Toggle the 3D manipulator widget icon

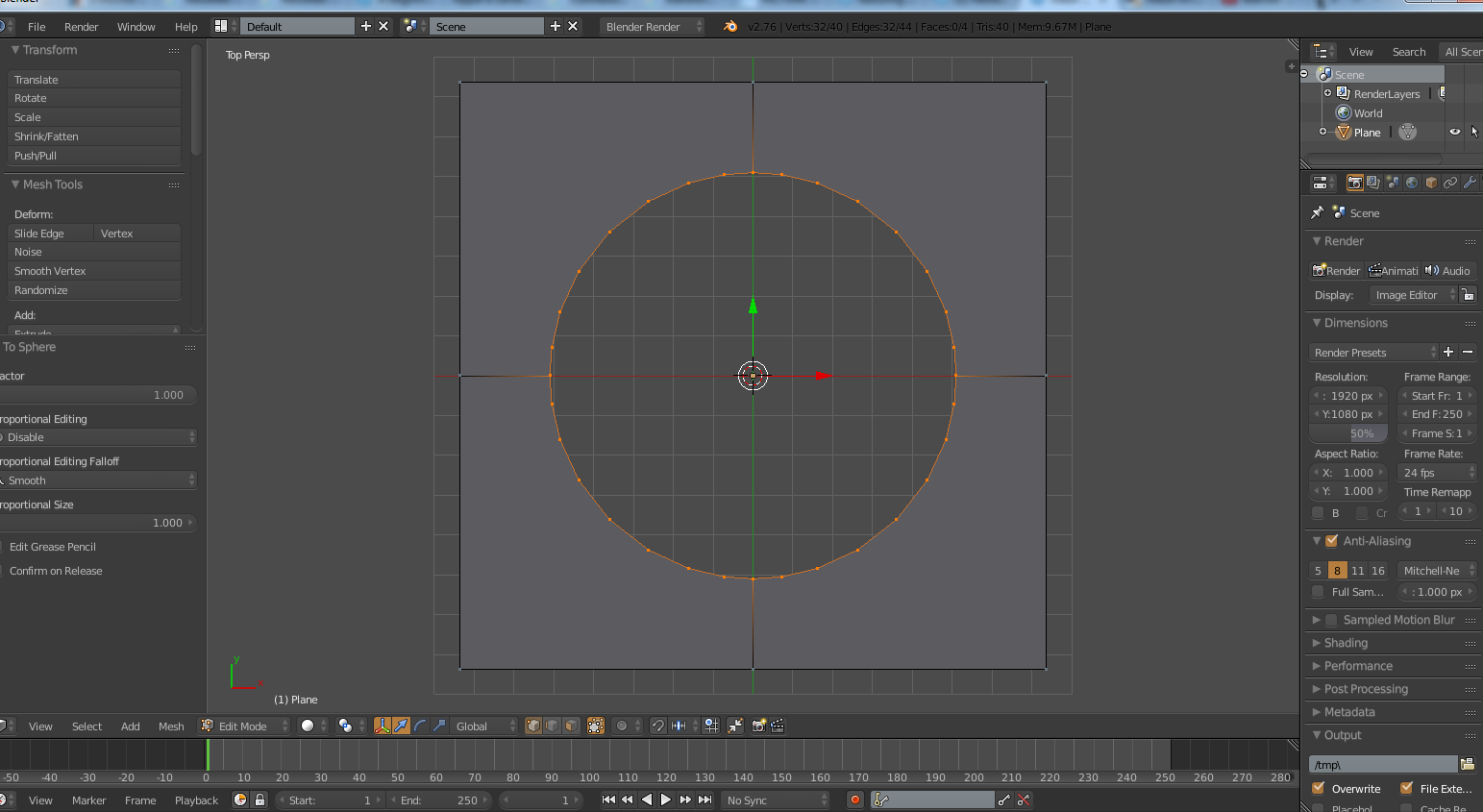point(383,726)
